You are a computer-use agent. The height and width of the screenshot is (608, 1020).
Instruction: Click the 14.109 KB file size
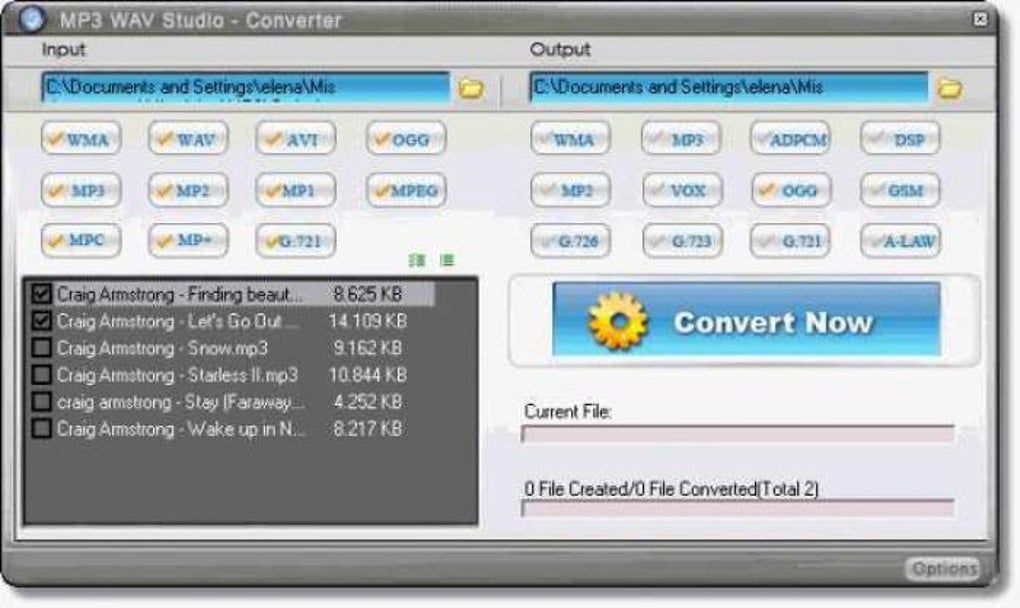pos(368,321)
